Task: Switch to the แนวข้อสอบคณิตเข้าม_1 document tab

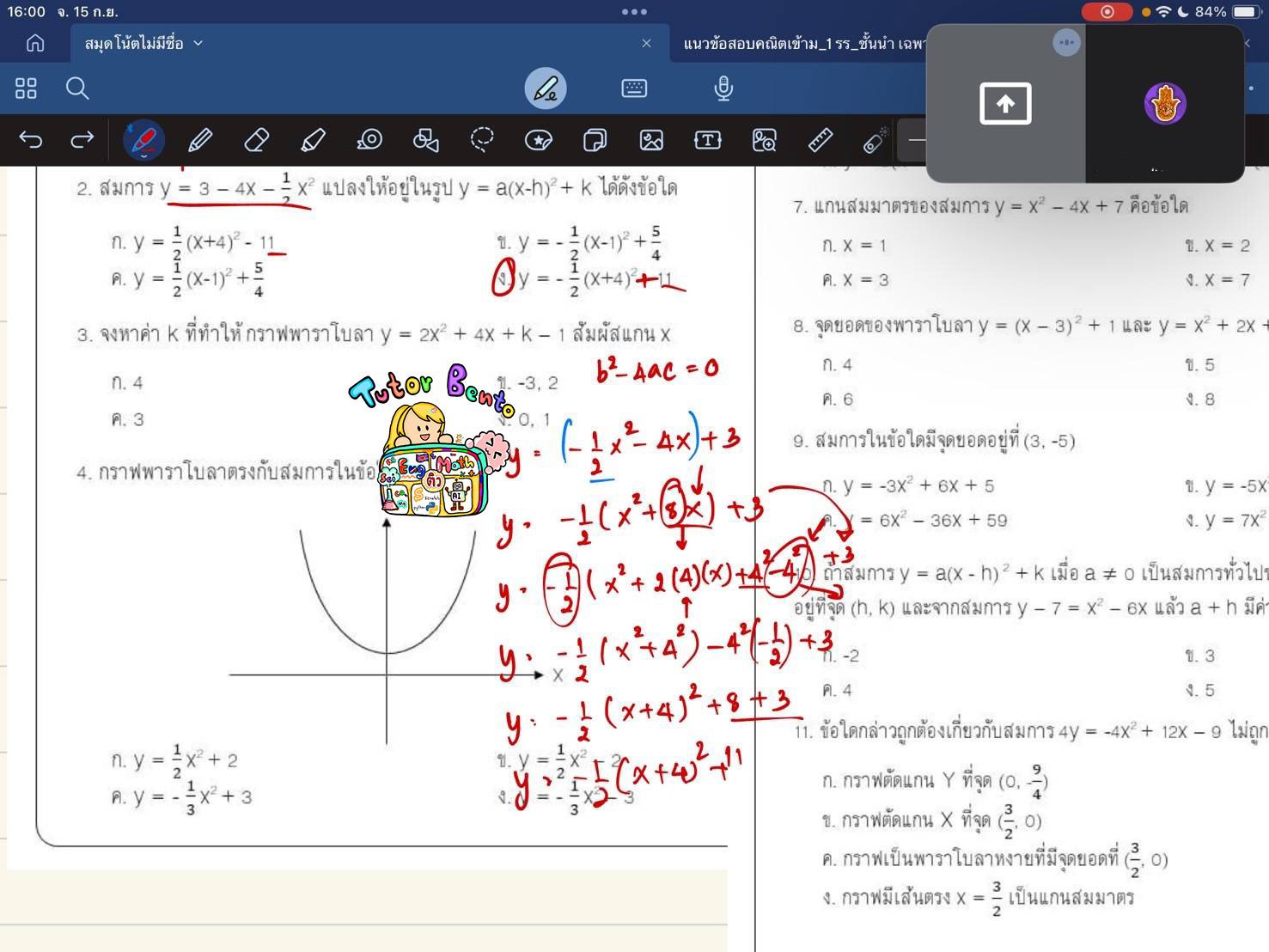Action: [799, 43]
